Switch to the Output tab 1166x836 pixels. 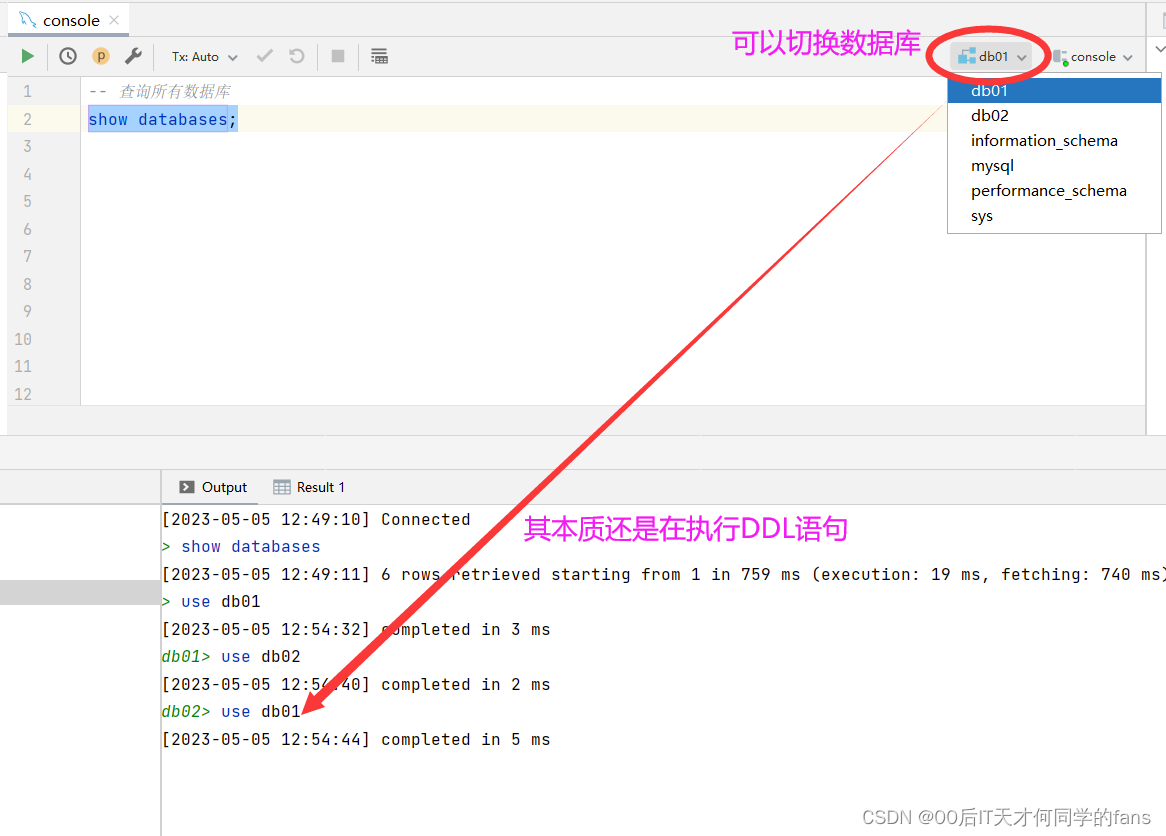pyautogui.click(x=213, y=487)
